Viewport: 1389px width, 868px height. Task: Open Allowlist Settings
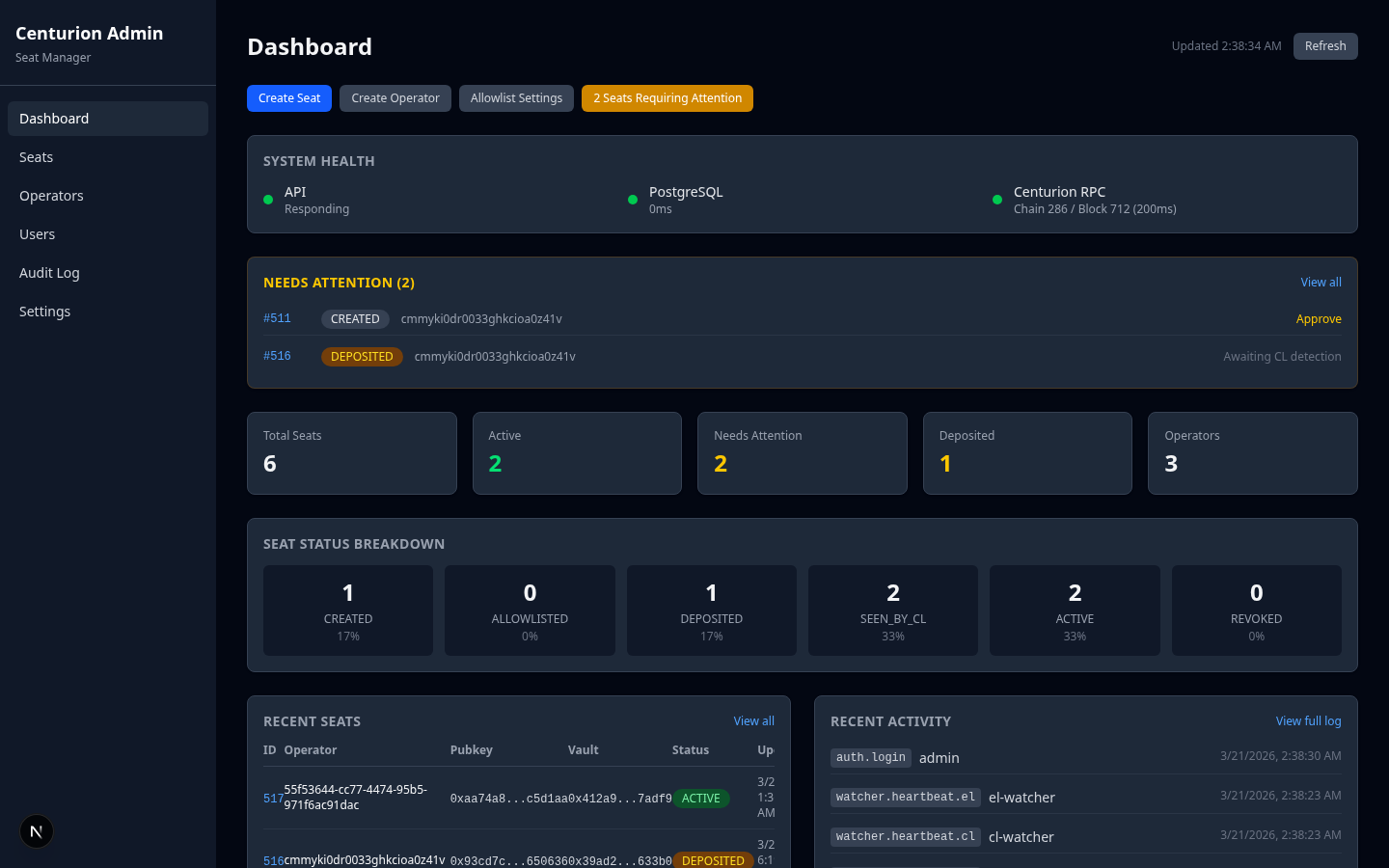(x=516, y=97)
